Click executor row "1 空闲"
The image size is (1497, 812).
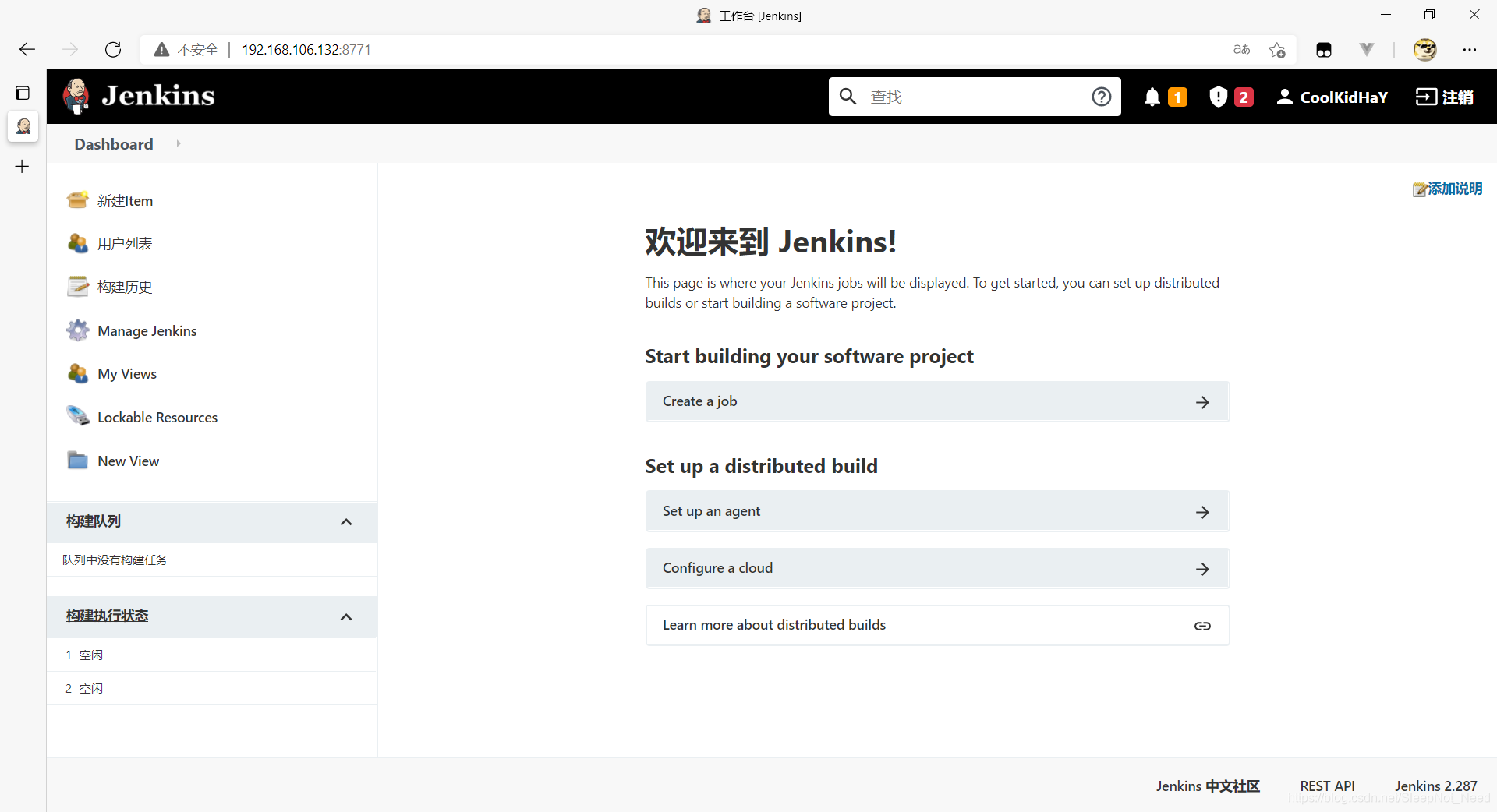pyautogui.click(x=212, y=655)
